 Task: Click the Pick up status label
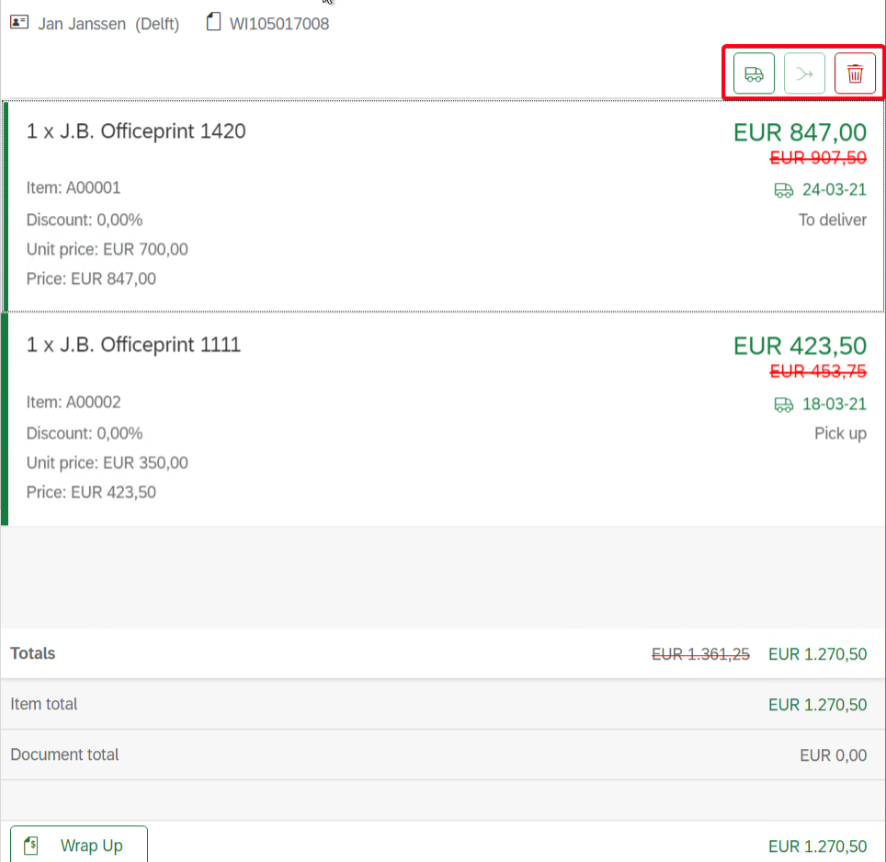coord(840,434)
